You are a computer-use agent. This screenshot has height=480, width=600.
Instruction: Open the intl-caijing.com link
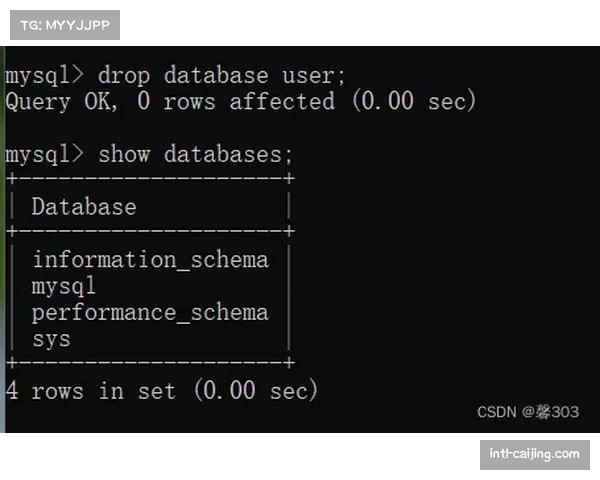534,454
